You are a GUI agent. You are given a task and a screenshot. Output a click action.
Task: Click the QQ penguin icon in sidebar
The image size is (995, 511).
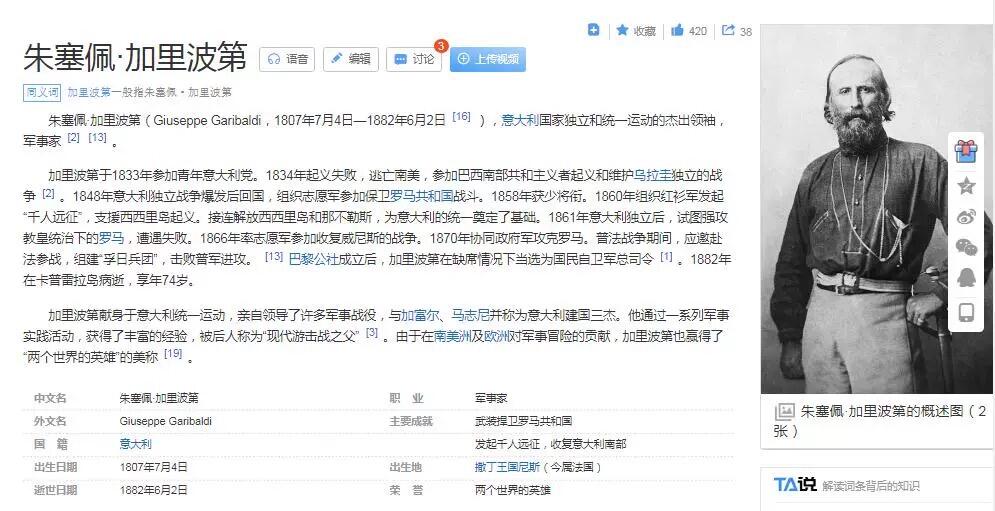point(965,279)
